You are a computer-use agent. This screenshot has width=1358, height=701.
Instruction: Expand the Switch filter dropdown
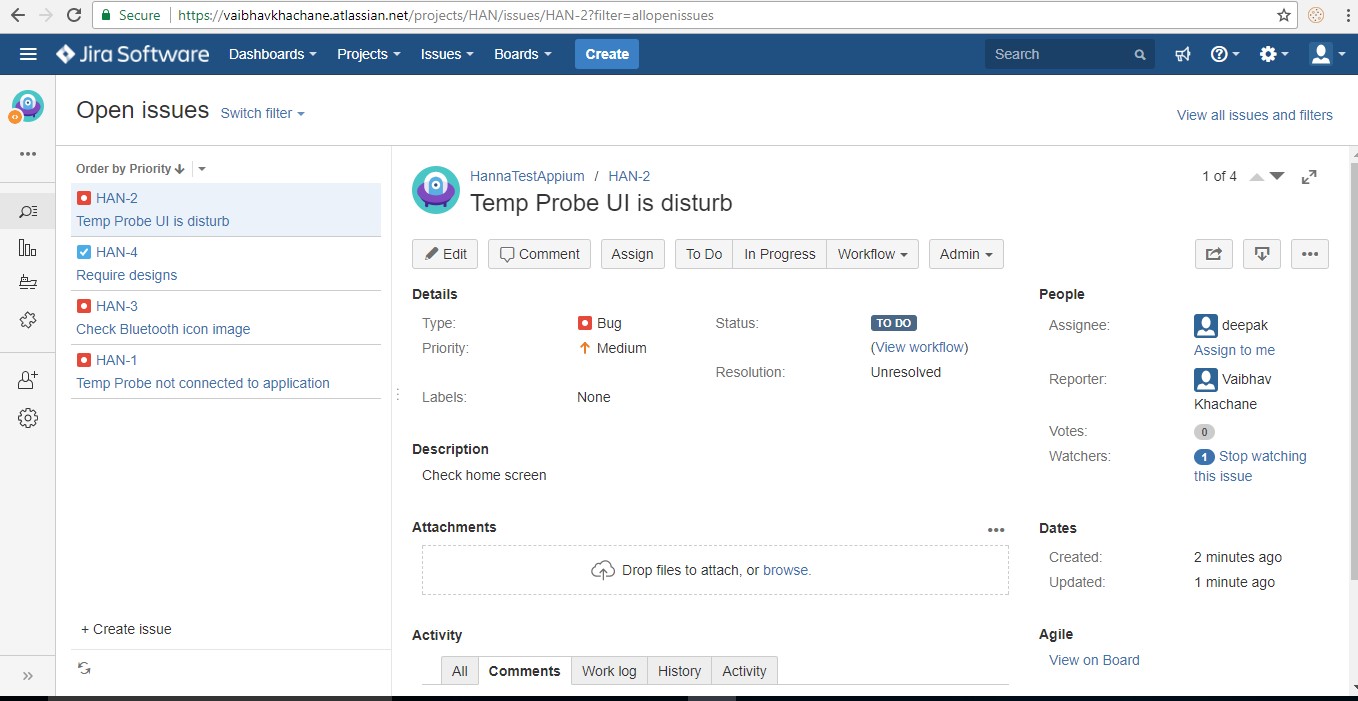[262, 113]
